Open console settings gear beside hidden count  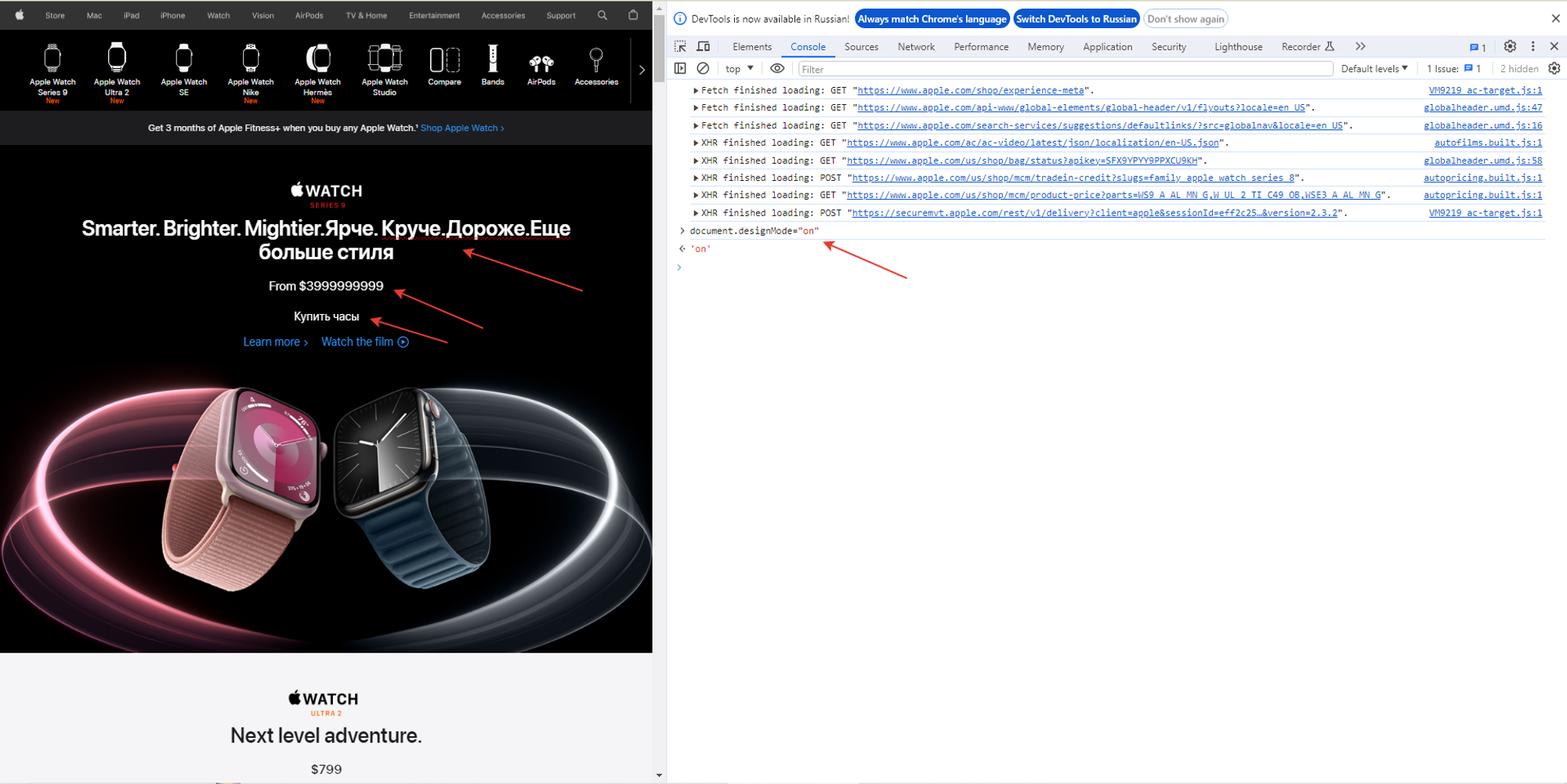tap(1554, 69)
